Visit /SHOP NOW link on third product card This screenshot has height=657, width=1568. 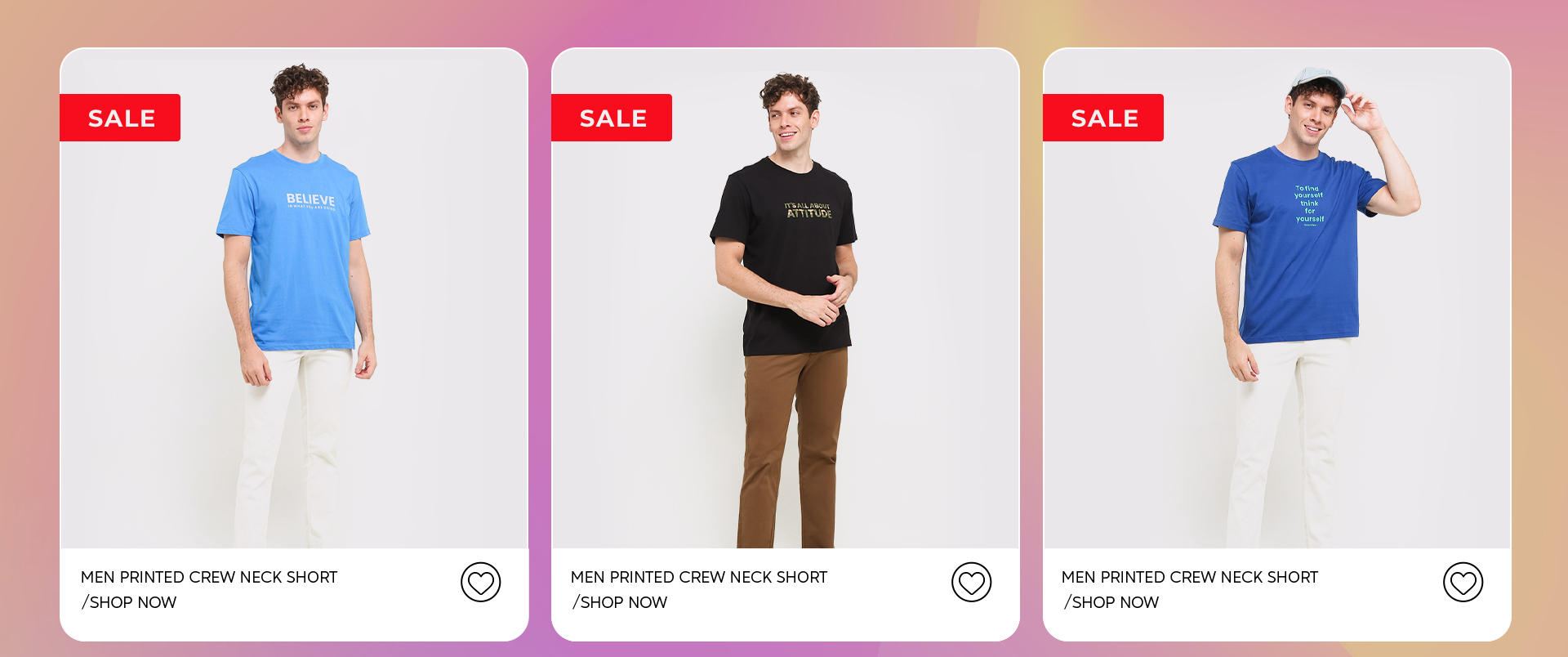[x=1111, y=602]
